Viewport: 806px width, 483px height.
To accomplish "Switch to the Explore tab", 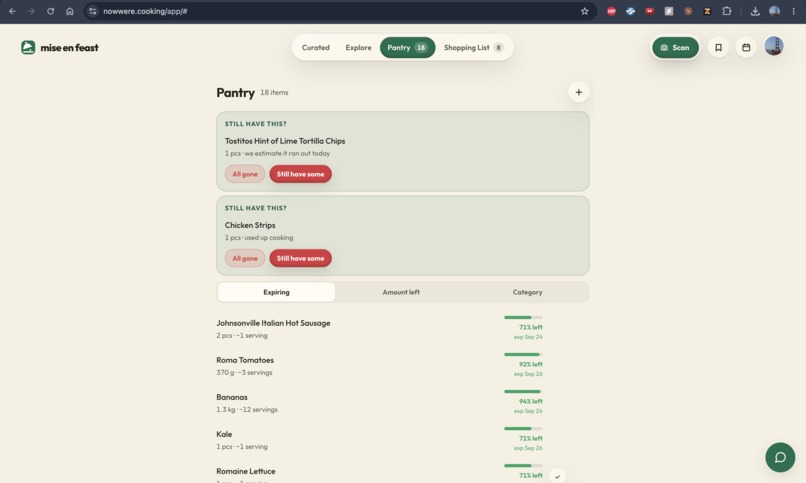I will click(358, 47).
